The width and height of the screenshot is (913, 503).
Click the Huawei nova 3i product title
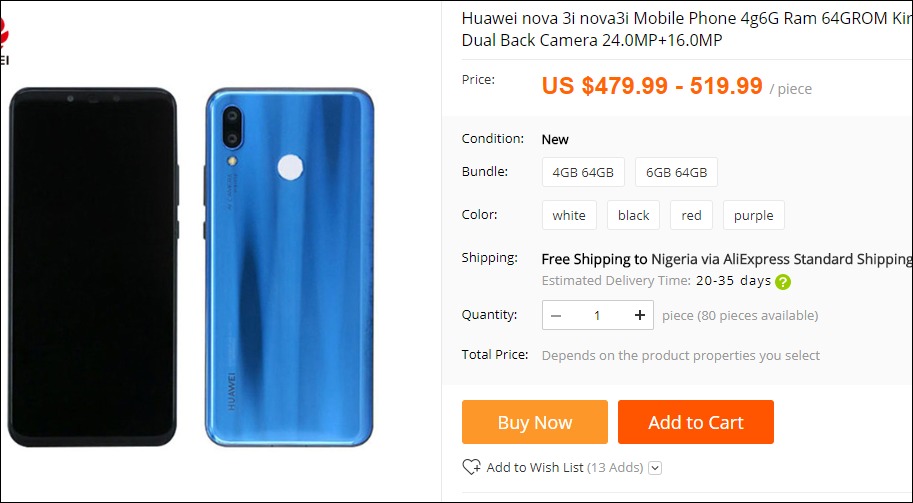[x=687, y=29]
